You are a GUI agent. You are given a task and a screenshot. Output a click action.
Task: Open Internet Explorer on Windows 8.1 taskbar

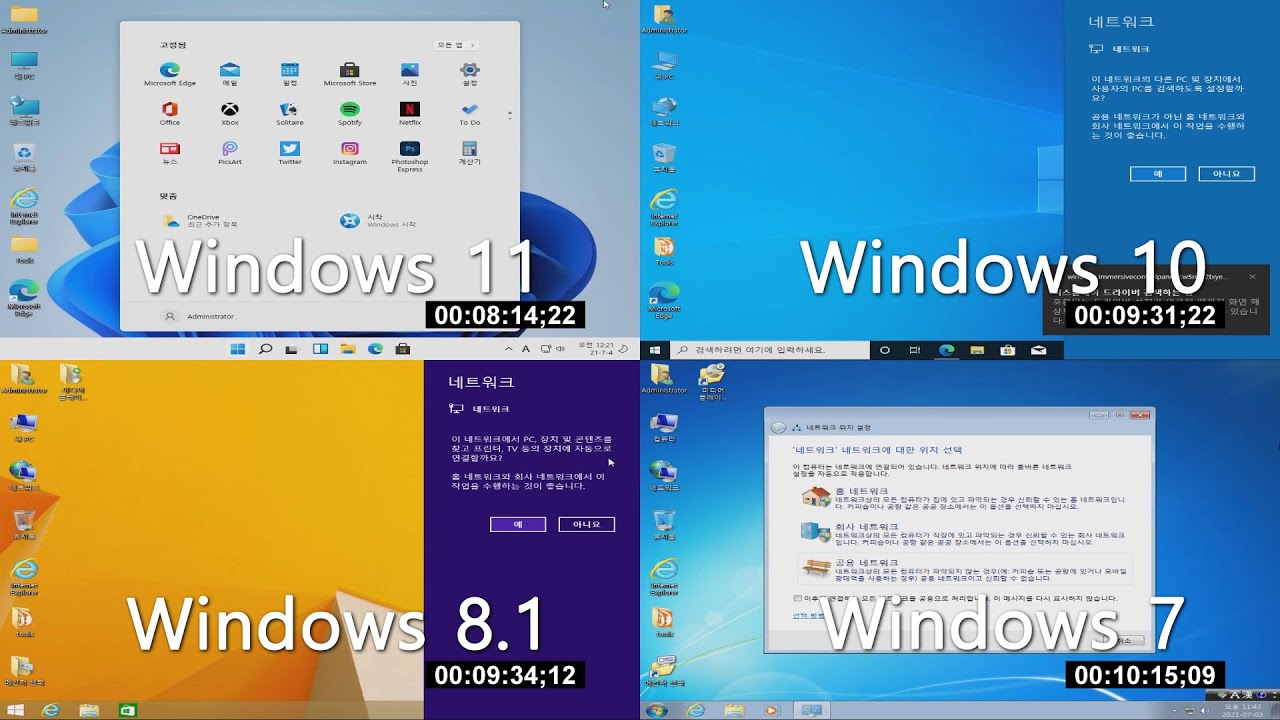(x=51, y=710)
